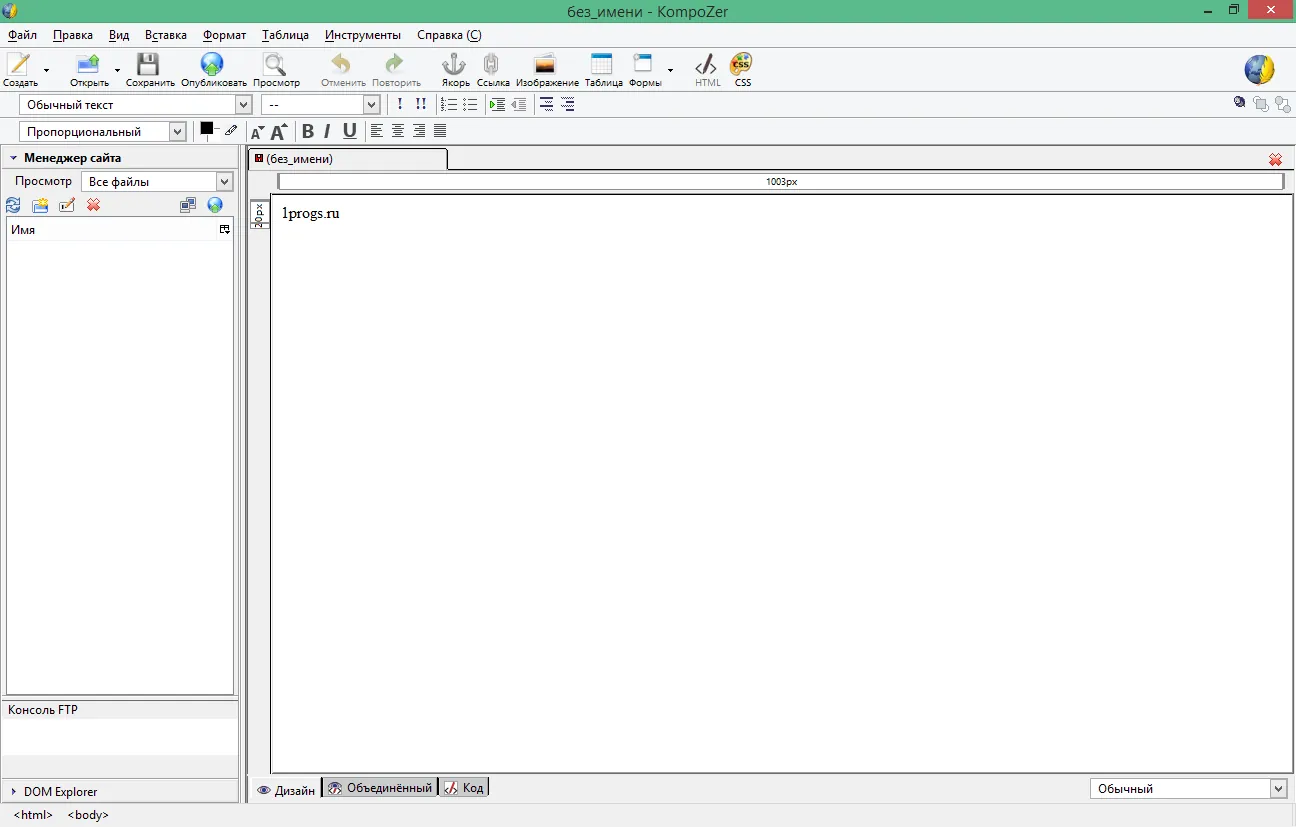This screenshot has height=827, width=1296.
Task: Preview page in browser via Просмотр
Action: [274, 64]
